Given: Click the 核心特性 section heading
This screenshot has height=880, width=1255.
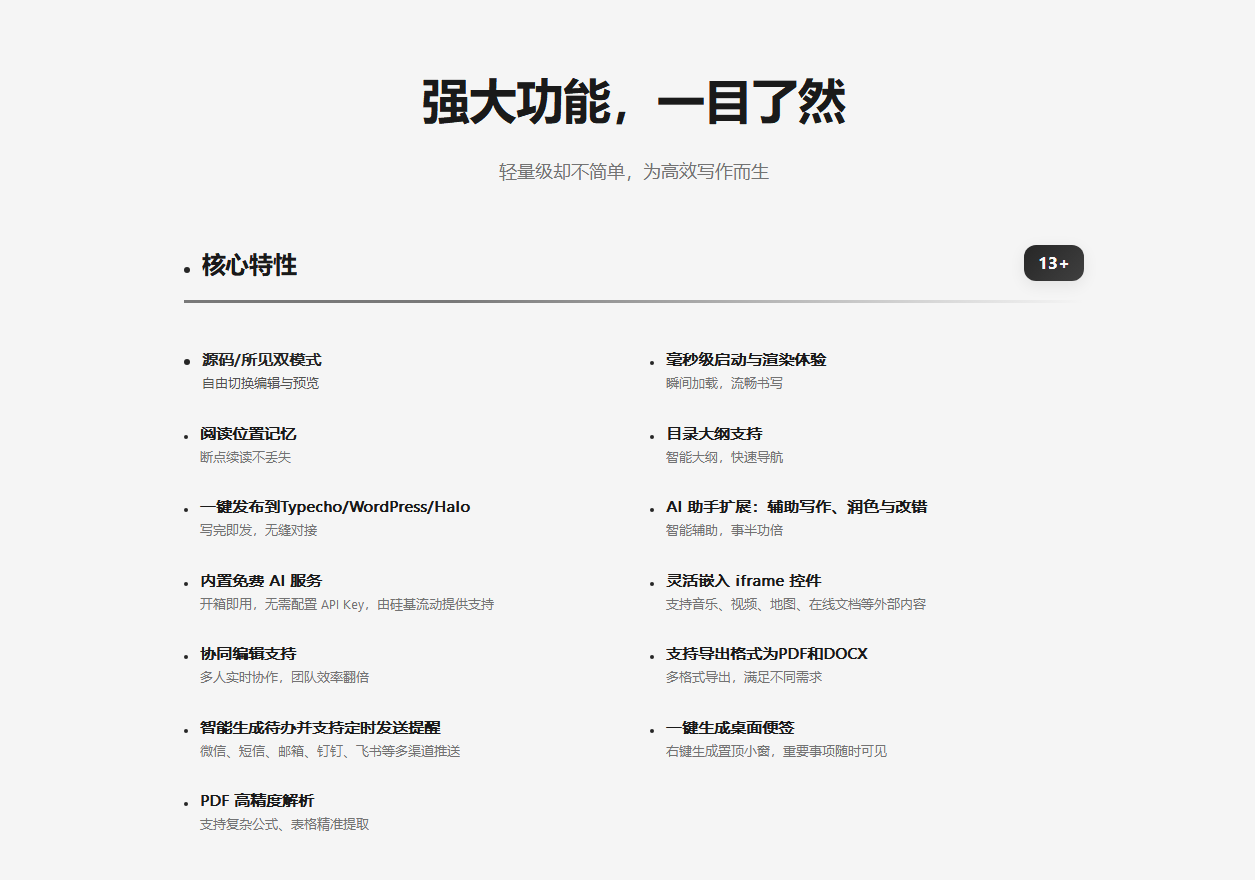Looking at the screenshot, I should tap(249, 266).
